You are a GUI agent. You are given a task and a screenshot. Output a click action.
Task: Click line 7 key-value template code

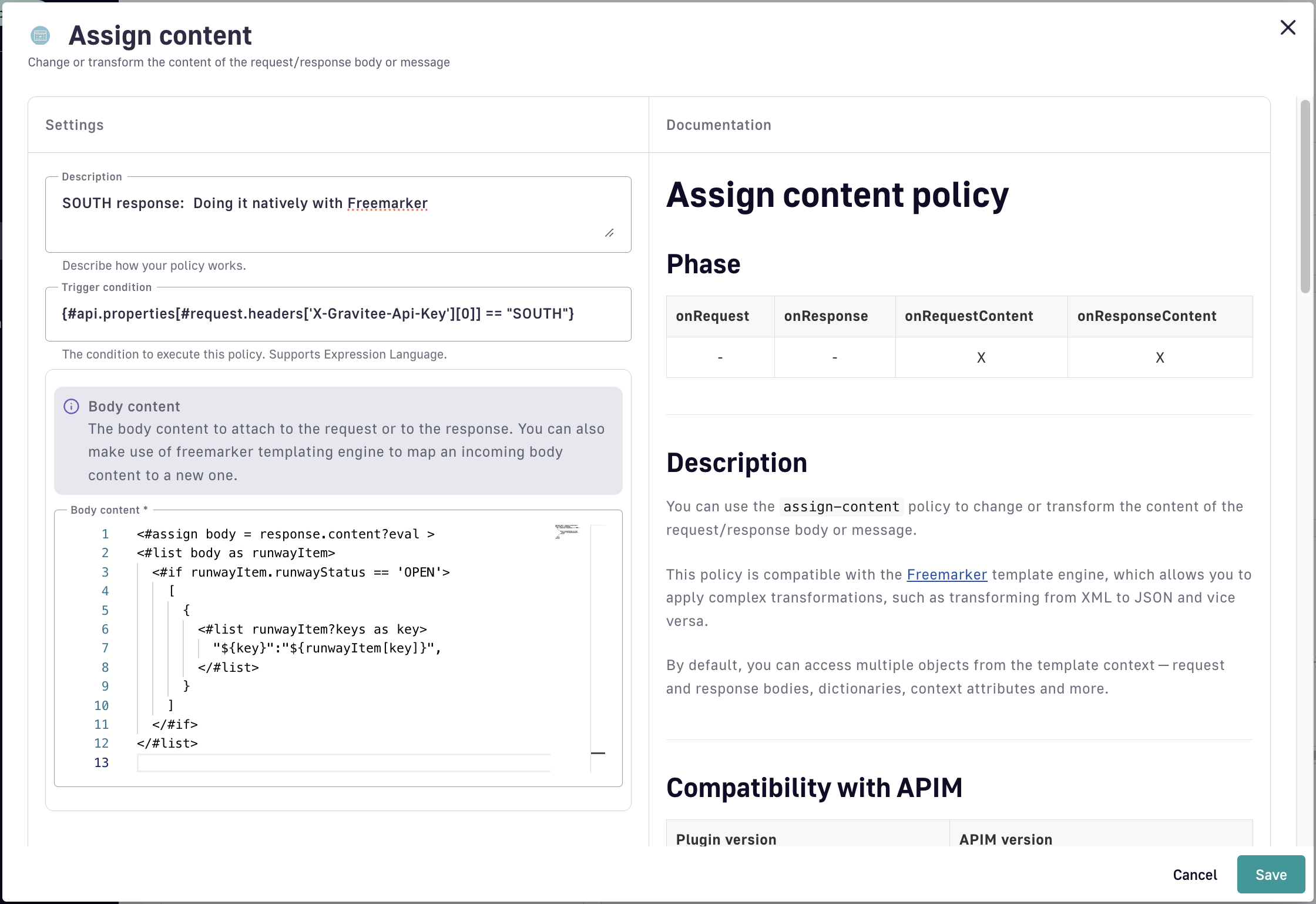(327, 648)
